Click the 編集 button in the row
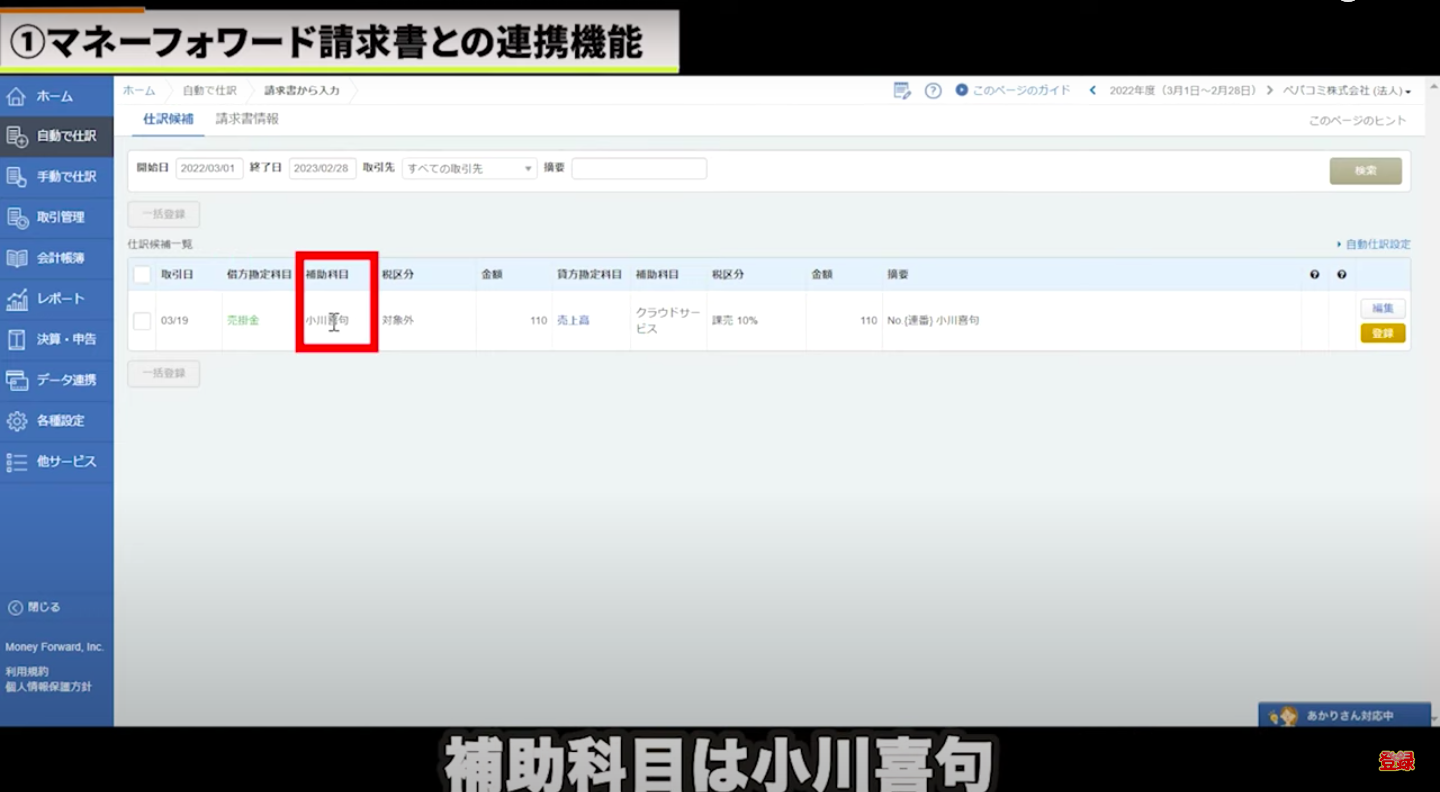Image resolution: width=1440 pixels, height=792 pixels. tap(1382, 309)
